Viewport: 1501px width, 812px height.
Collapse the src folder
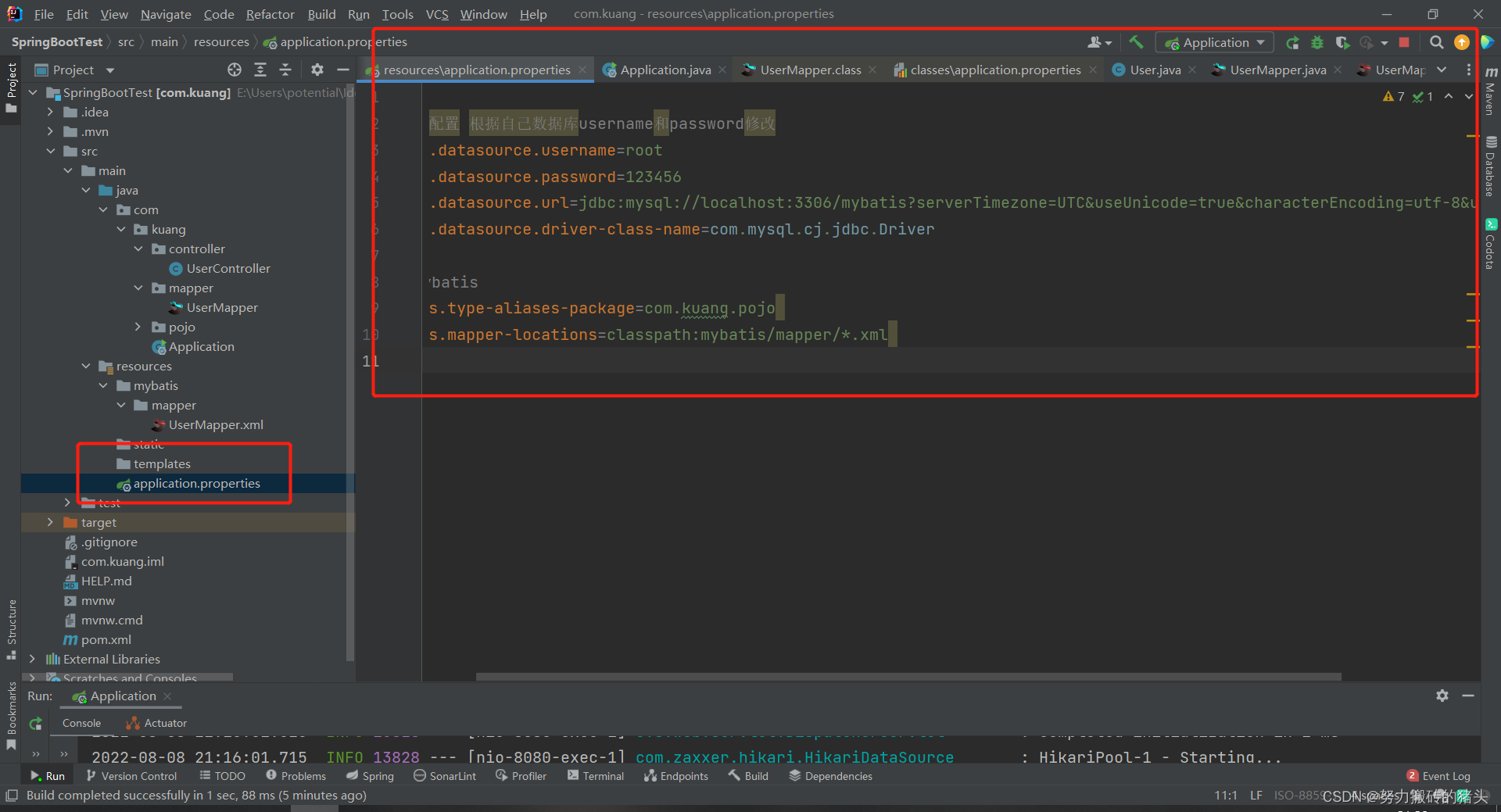tap(50, 151)
